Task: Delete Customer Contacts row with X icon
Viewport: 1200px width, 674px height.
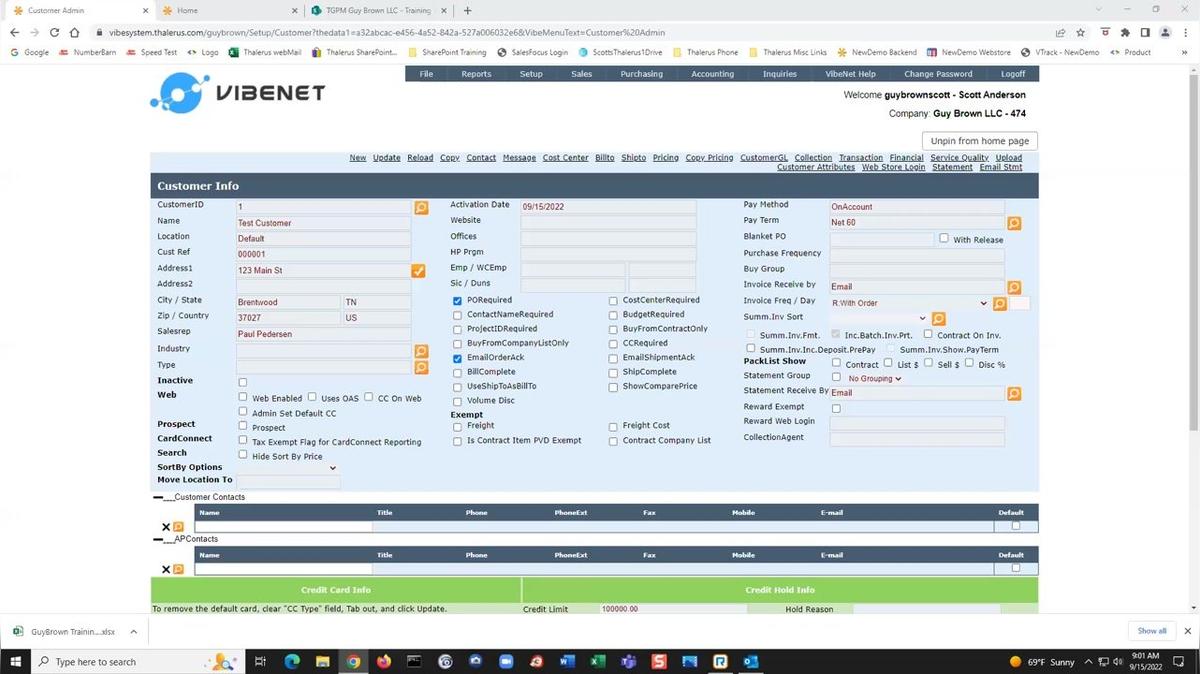Action: tap(166, 527)
